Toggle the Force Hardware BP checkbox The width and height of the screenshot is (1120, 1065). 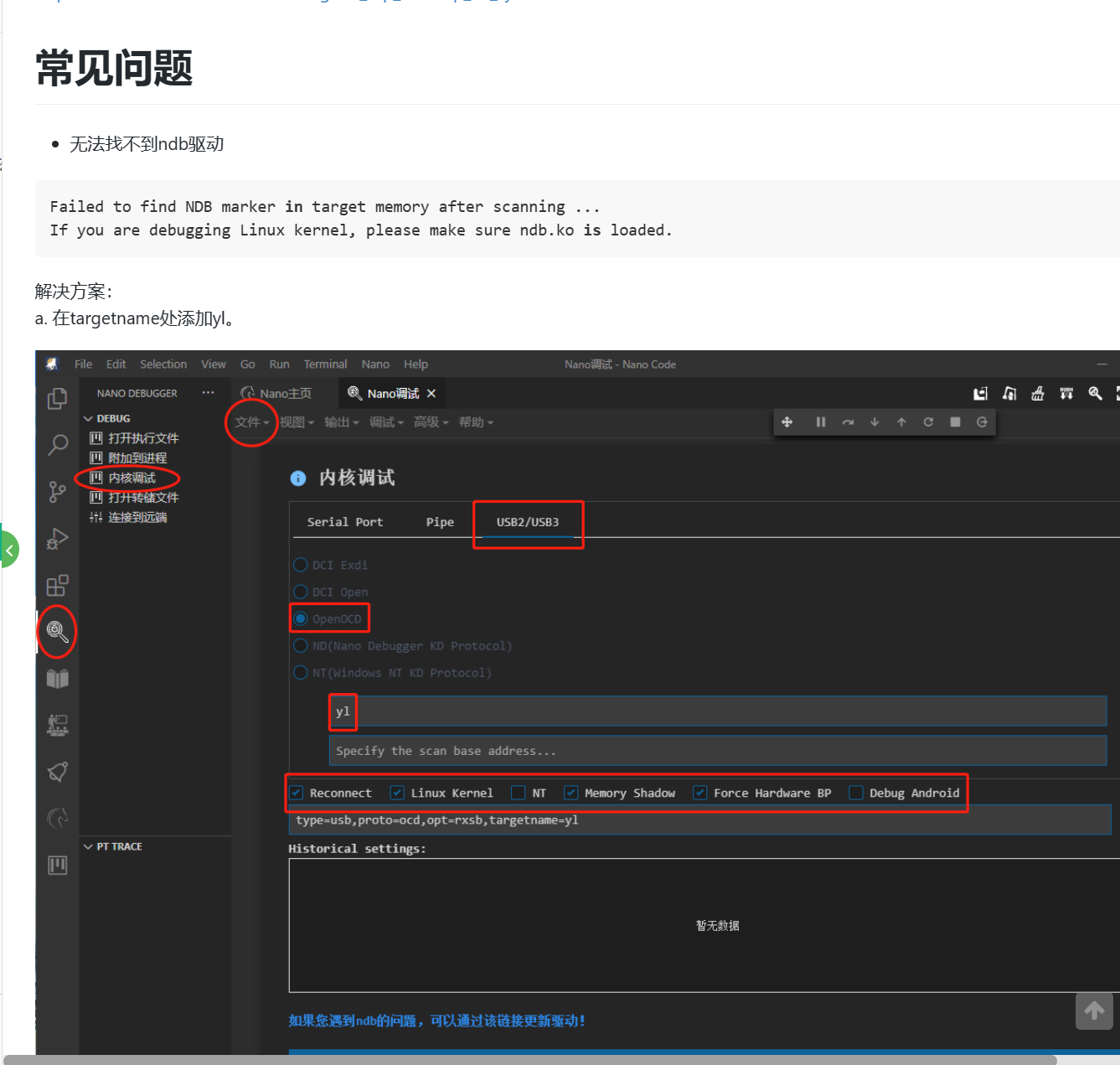coord(700,793)
